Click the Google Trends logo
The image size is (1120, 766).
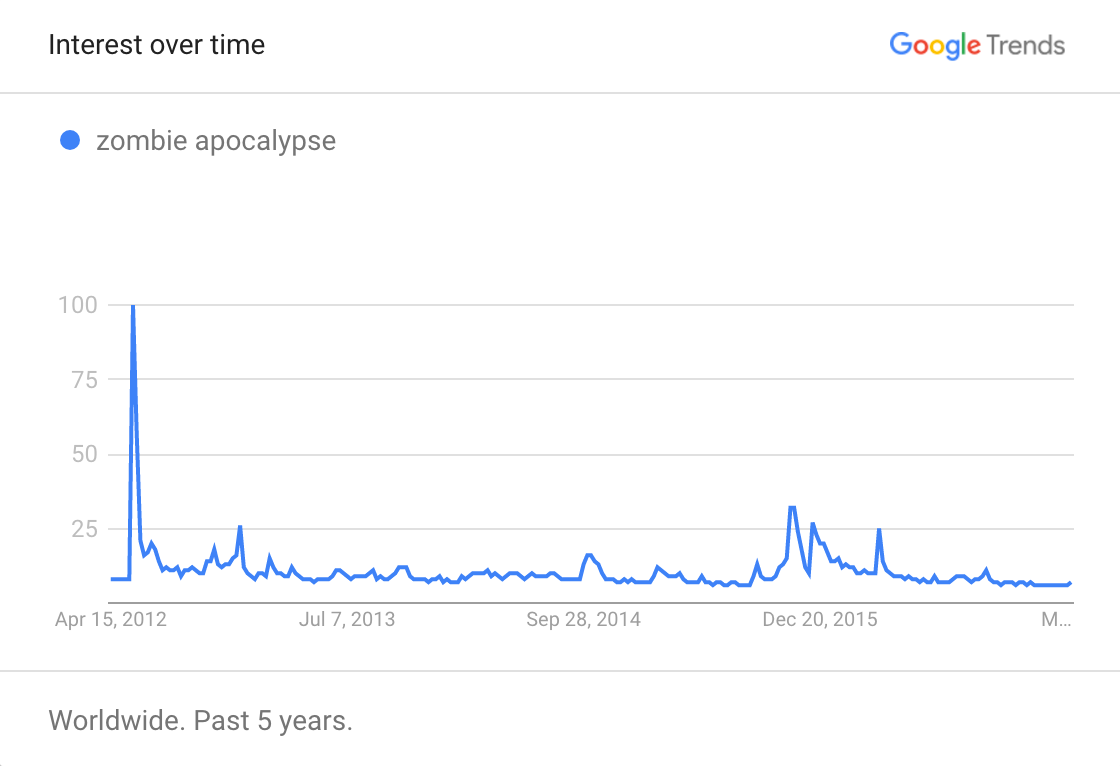coord(976,45)
